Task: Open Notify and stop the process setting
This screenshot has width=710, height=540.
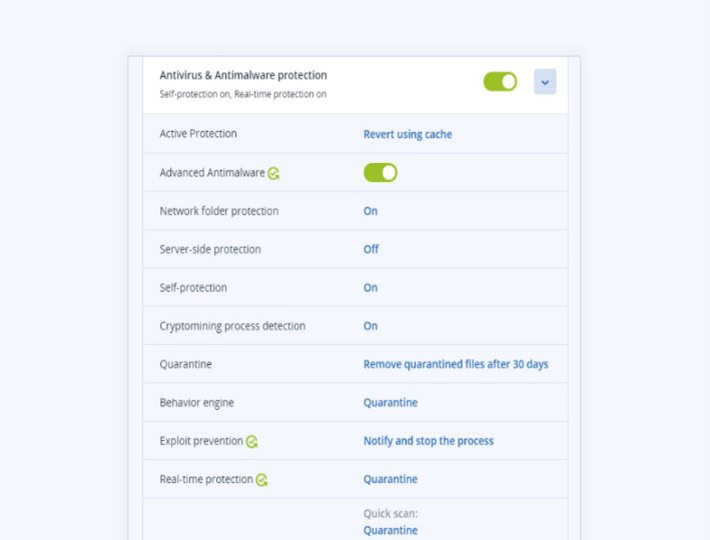Action: click(428, 441)
